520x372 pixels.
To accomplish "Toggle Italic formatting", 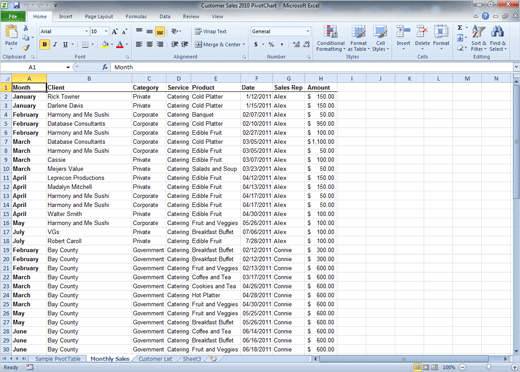I will [55, 44].
